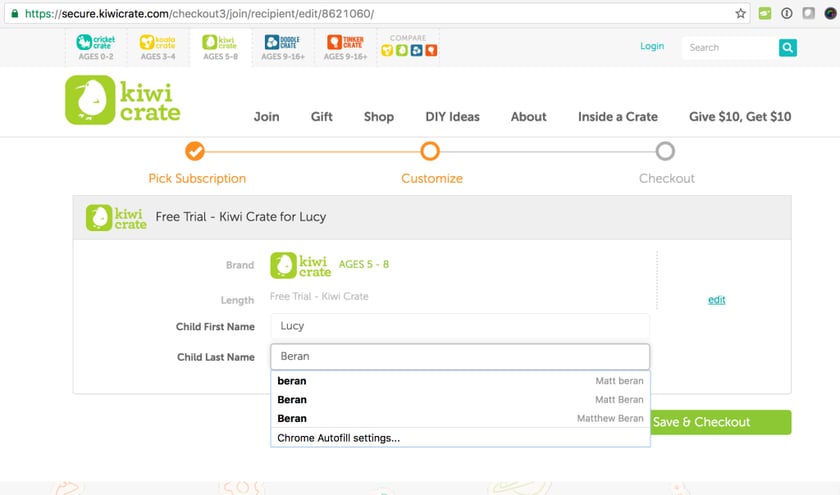Screen dimensions: 840x495
Task: Open the Gift menu item
Action: (x=321, y=117)
